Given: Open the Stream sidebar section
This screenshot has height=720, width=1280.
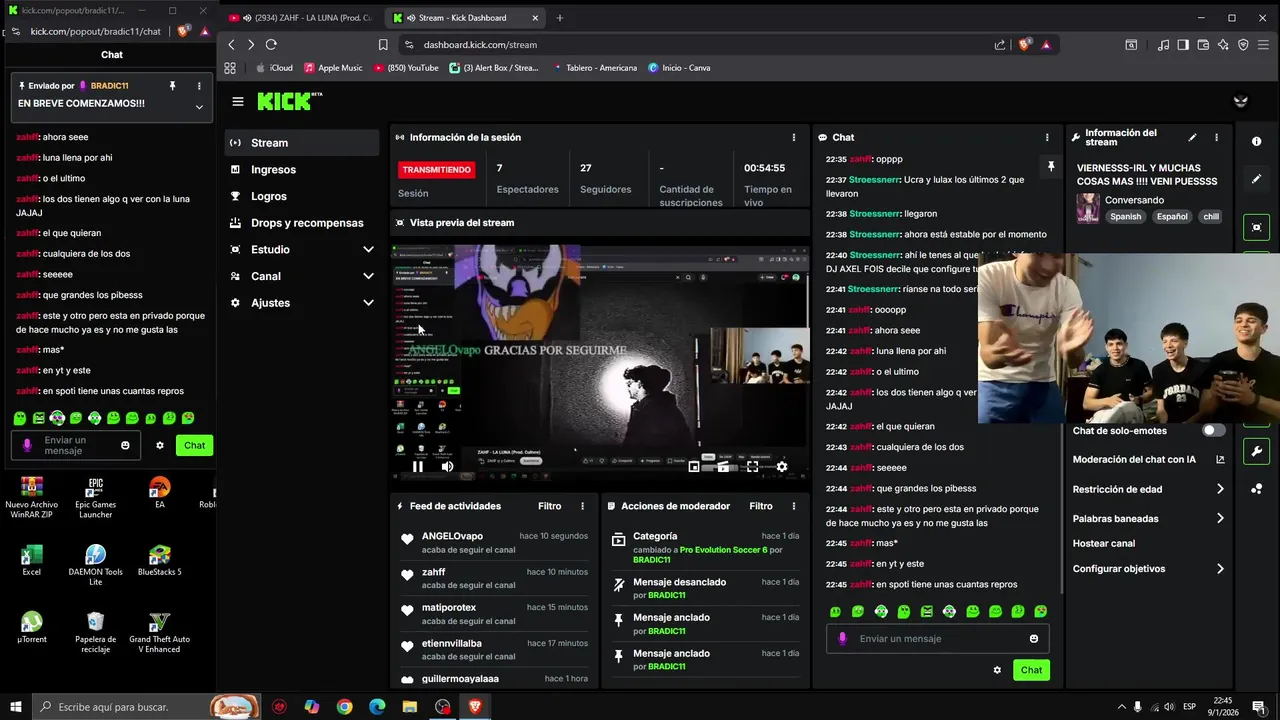Looking at the screenshot, I should (302, 143).
